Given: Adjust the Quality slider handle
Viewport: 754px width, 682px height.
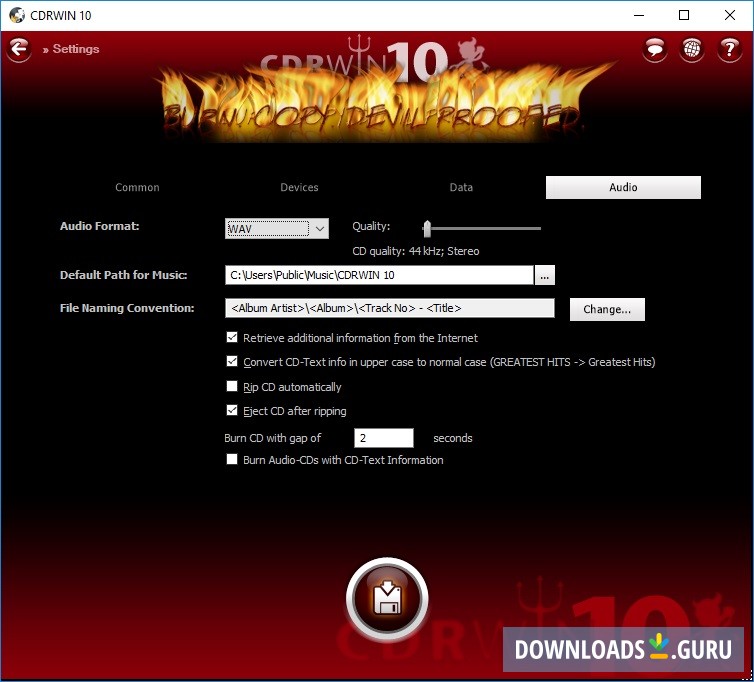Looking at the screenshot, I should pos(427,229).
